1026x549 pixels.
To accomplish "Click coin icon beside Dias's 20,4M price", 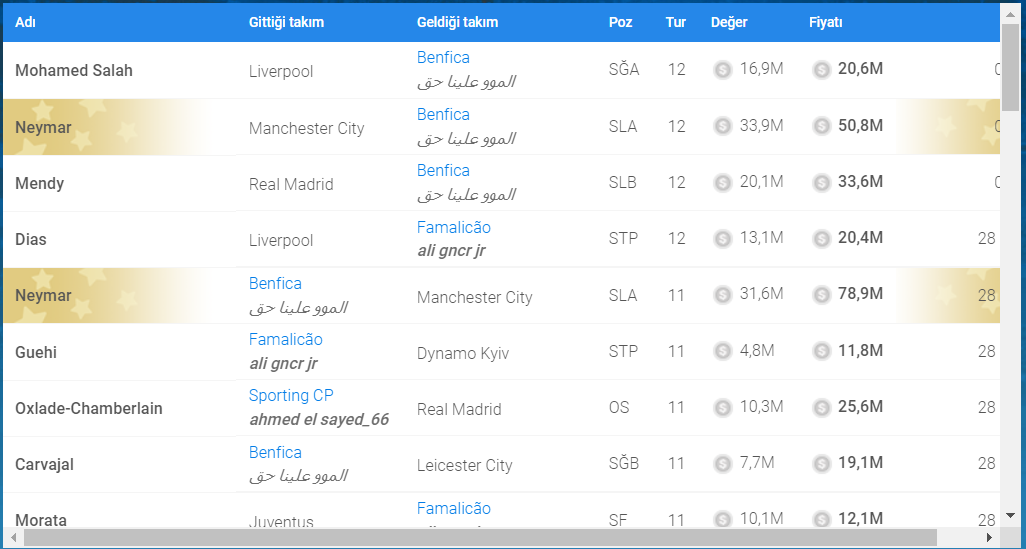I will 821,239.
